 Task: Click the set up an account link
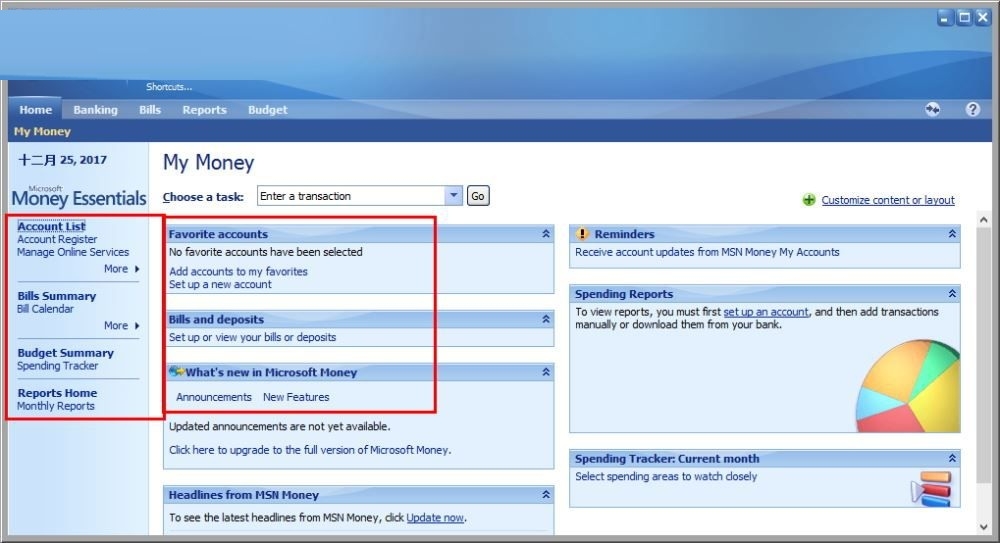click(766, 312)
